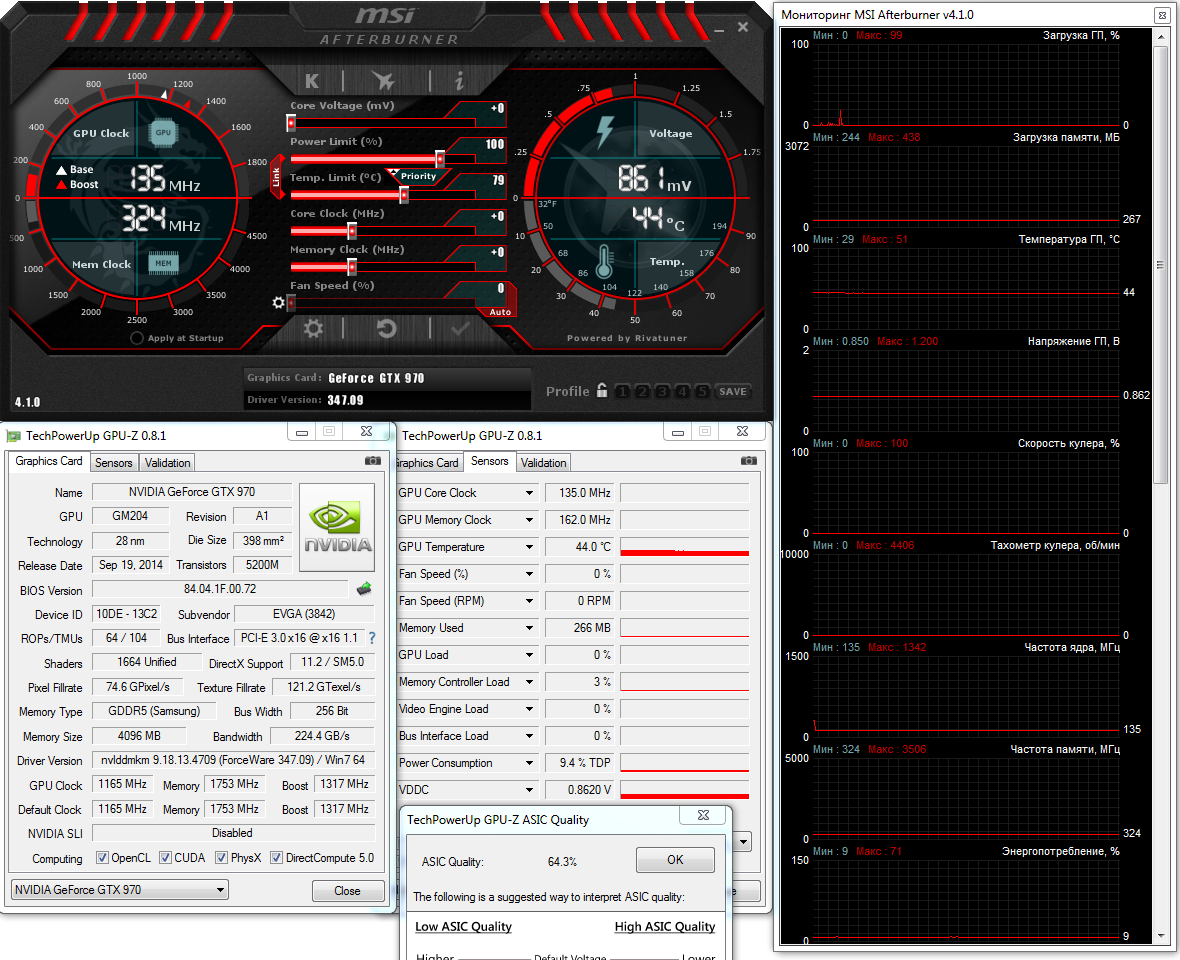Image resolution: width=1180 pixels, height=960 pixels.
Task: Detach monitoring window via title icon
Action: pyautogui.click(x=1161, y=14)
